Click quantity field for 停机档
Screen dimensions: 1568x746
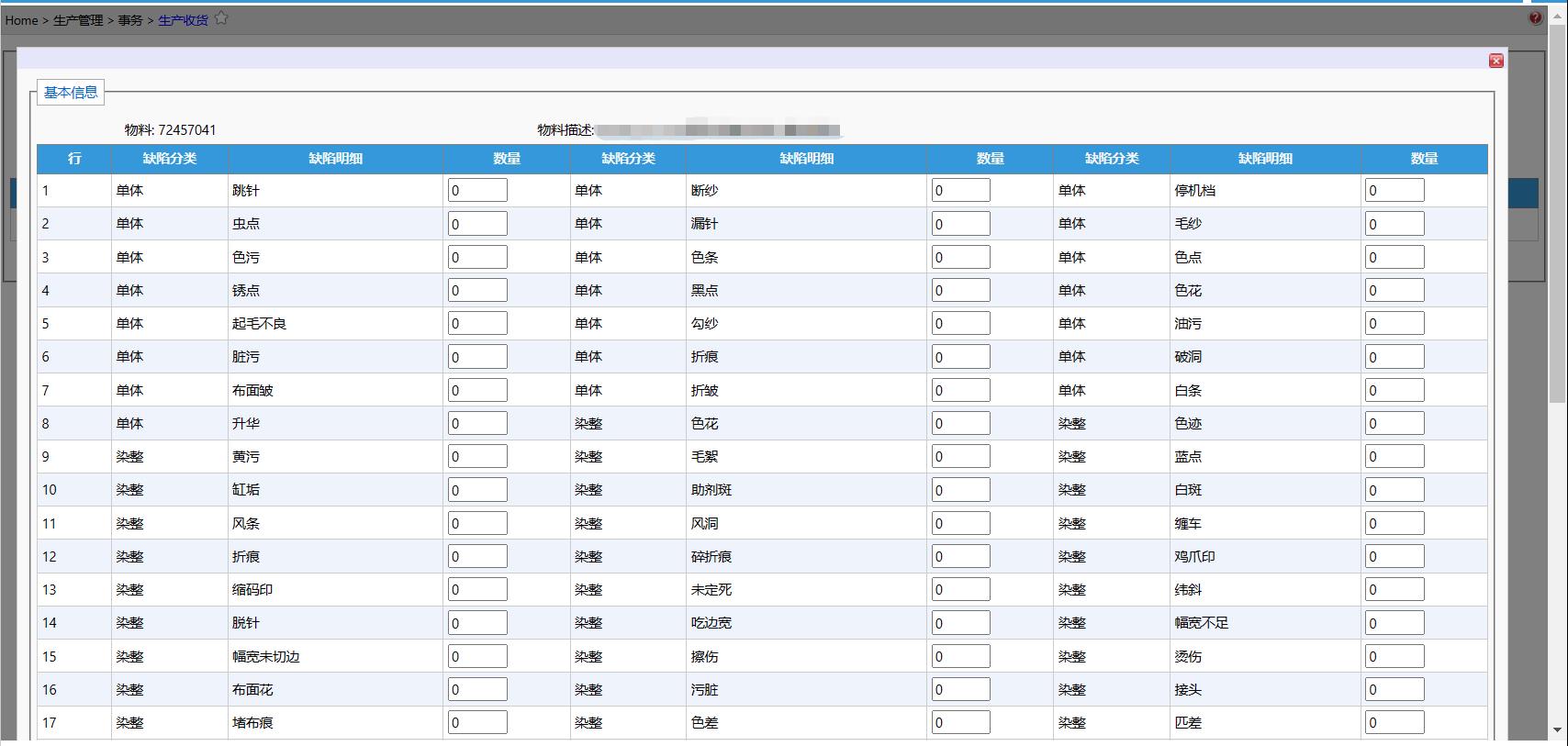point(1394,190)
